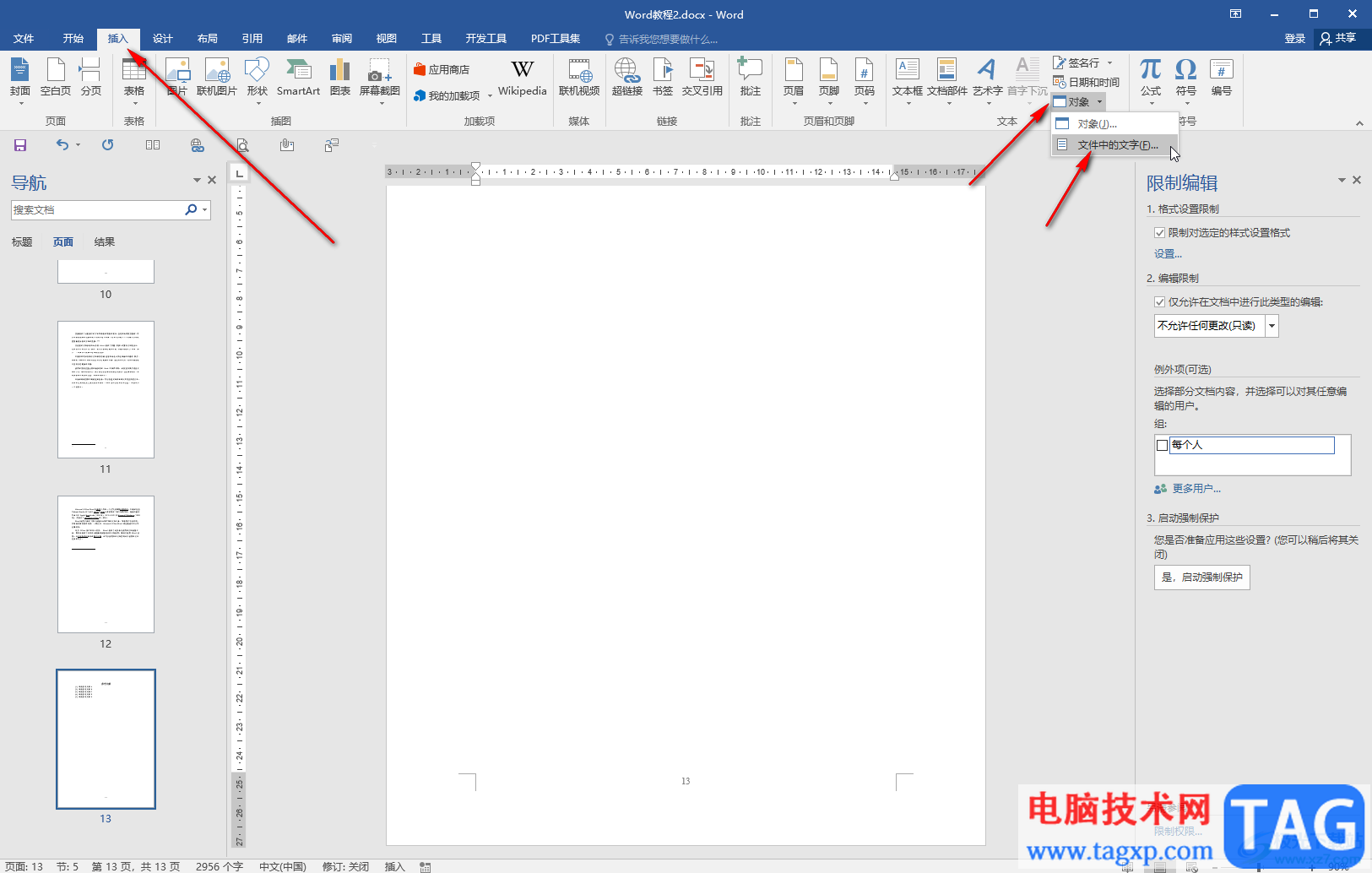Insert a cover page (封面)
The image size is (1372, 873).
pyautogui.click(x=20, y=81)
